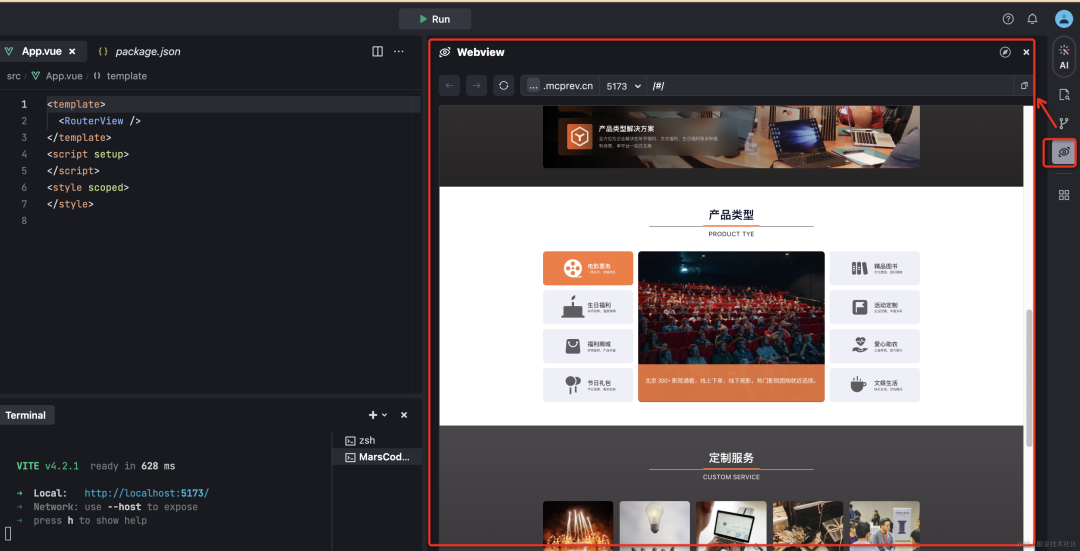Close the Terminal panel
Viewport: 1080px width, 551px height.
coord(404,415)
